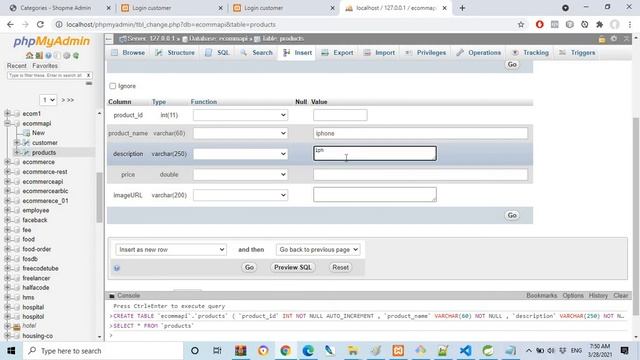This screenshot has width=640, height=360.
Task: Open phpMyAdmin home icon in sidebar
Action: [29, 56]
